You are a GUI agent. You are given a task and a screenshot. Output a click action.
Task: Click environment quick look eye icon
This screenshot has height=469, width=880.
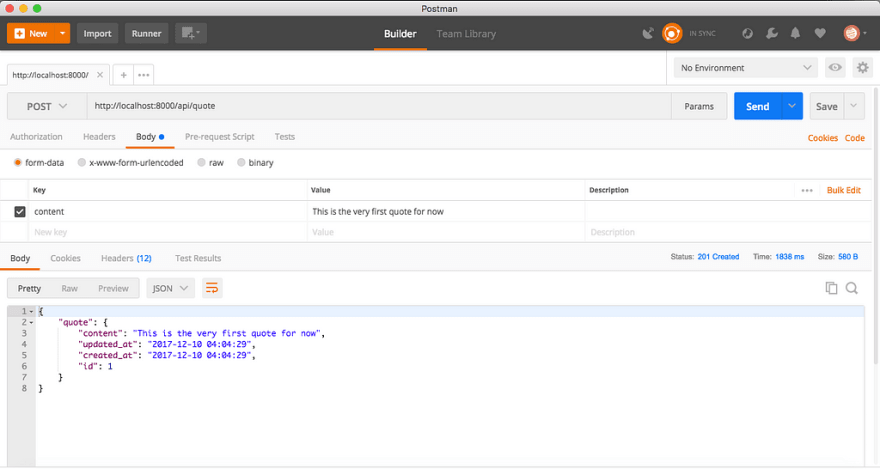pyautogui.click(x=835, y=68)
